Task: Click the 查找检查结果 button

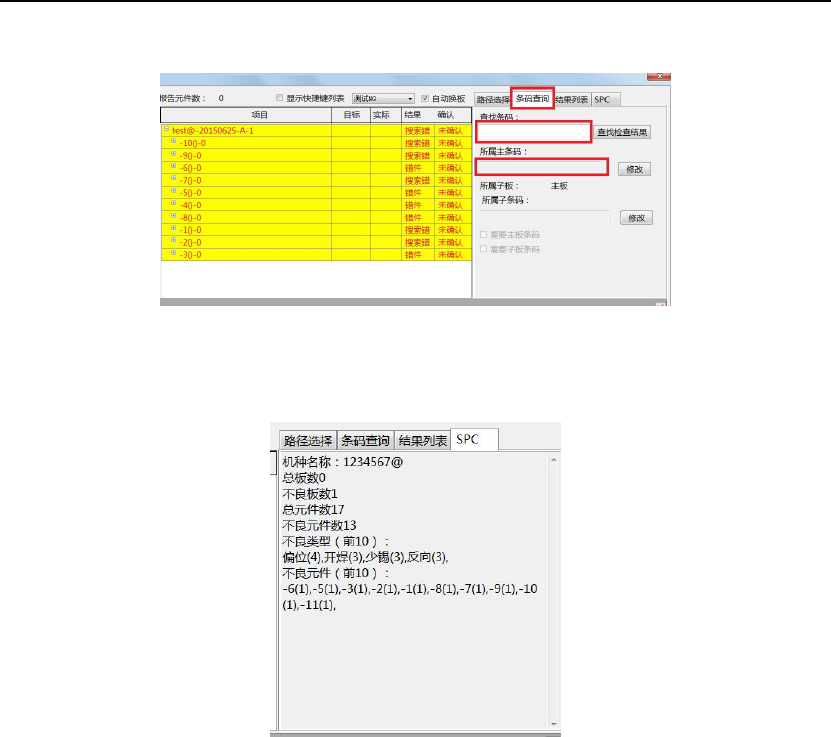Action: pyautogui.click(x=622, y=132)
